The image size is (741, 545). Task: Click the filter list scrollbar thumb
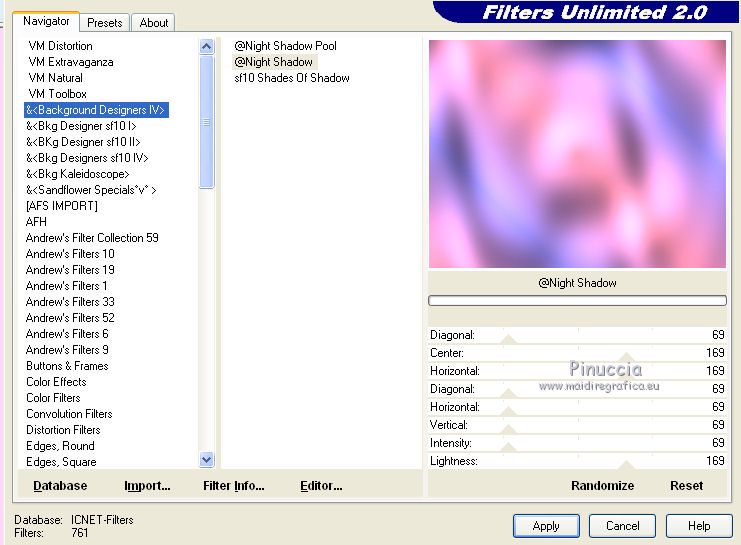tap(207, 122)
